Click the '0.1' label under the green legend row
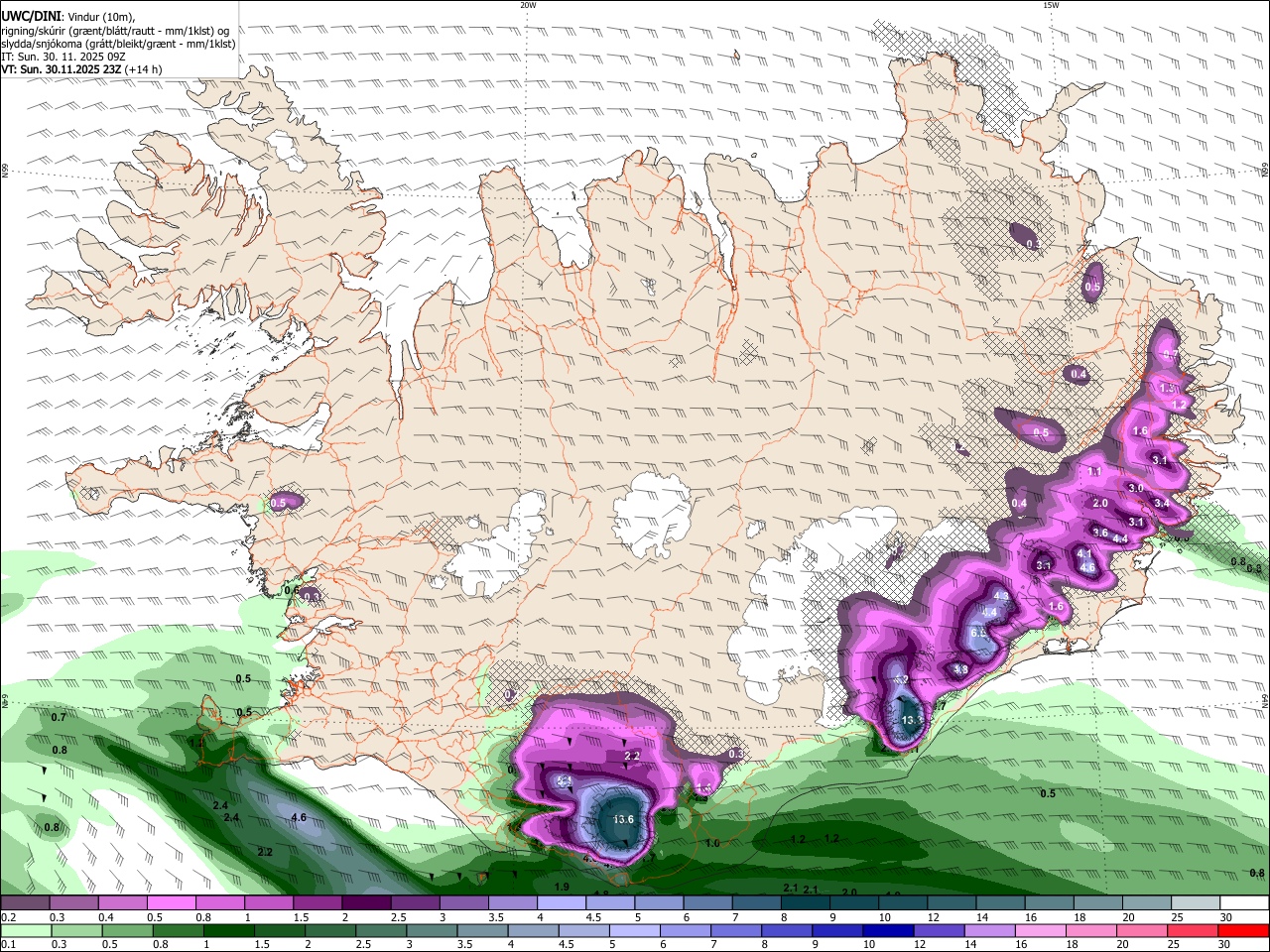Image resolution: width=1270 pixels, height=952 pixels. pyautogui.click(x=9, y=944)
